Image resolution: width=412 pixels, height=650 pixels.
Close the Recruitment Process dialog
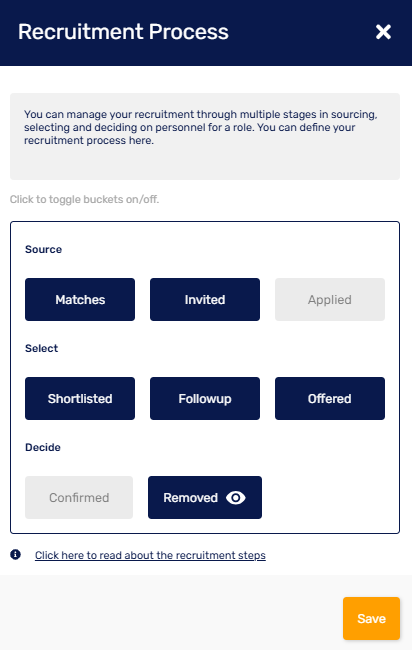click(383, 32)
